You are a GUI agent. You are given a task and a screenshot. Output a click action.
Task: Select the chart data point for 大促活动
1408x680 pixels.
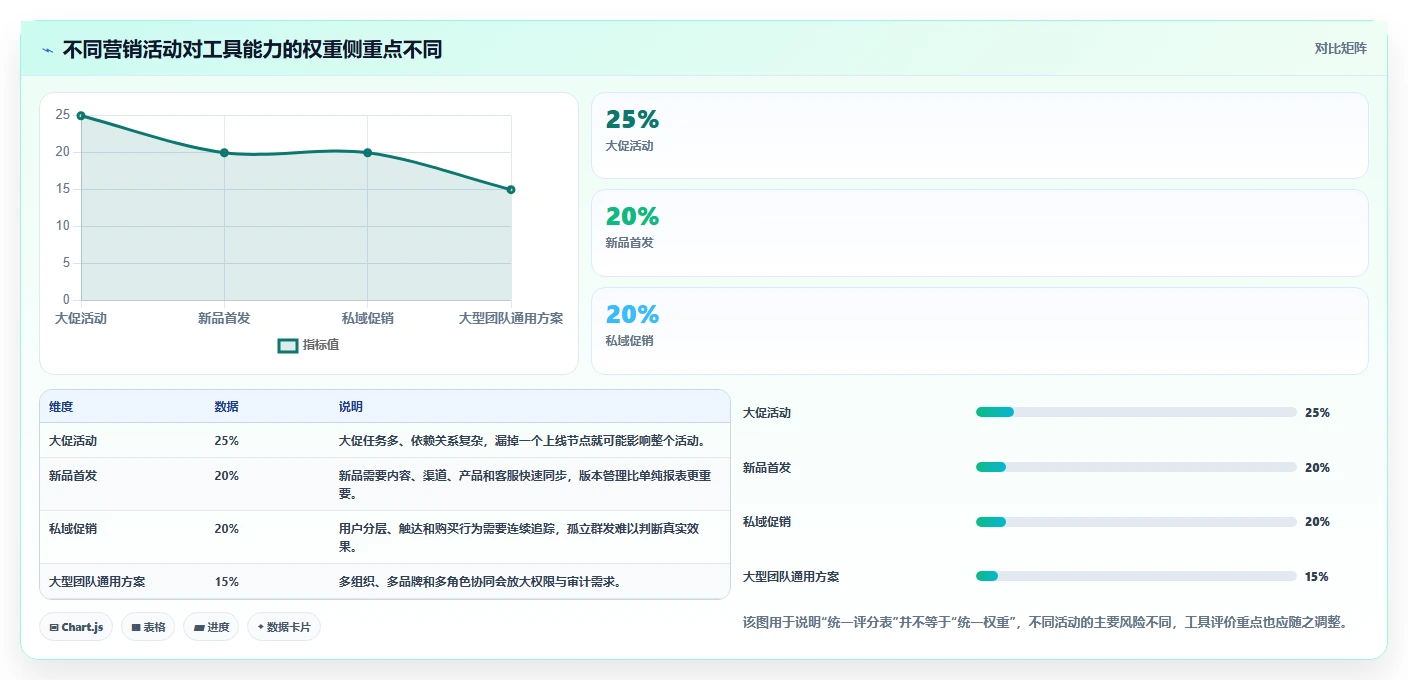81,116
